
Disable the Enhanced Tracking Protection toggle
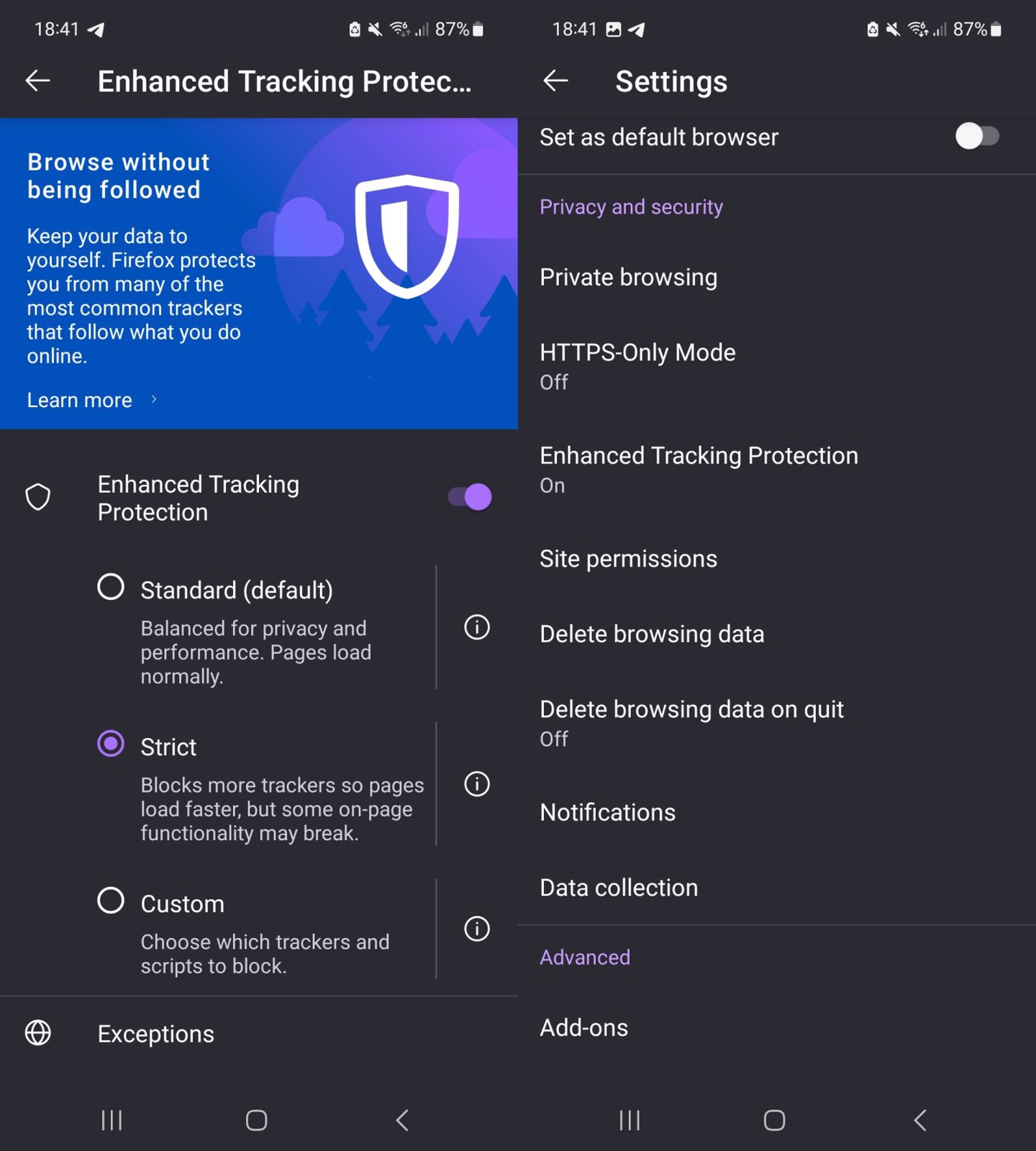[x=468, y=496]
